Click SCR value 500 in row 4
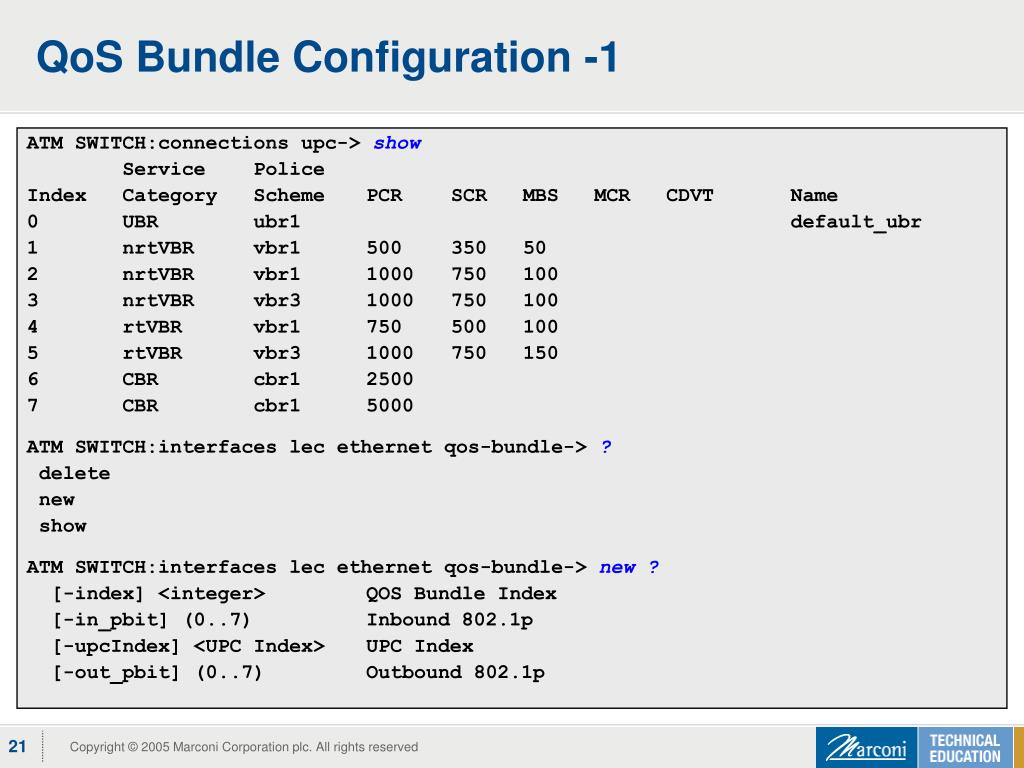1024x768 pixels. (469, 327)
